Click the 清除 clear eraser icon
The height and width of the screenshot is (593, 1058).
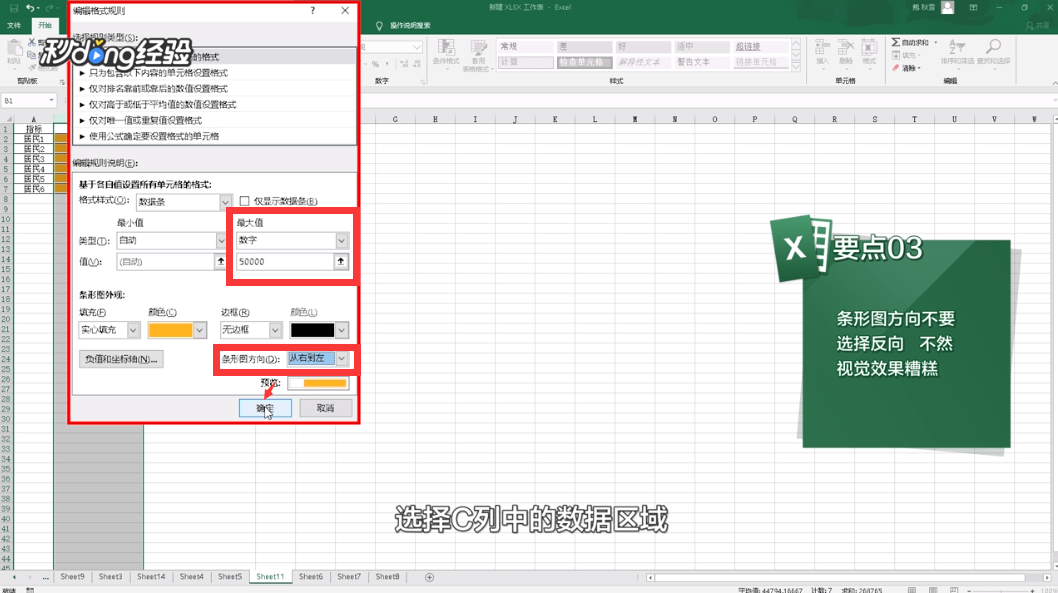click(x=896, y=67)
